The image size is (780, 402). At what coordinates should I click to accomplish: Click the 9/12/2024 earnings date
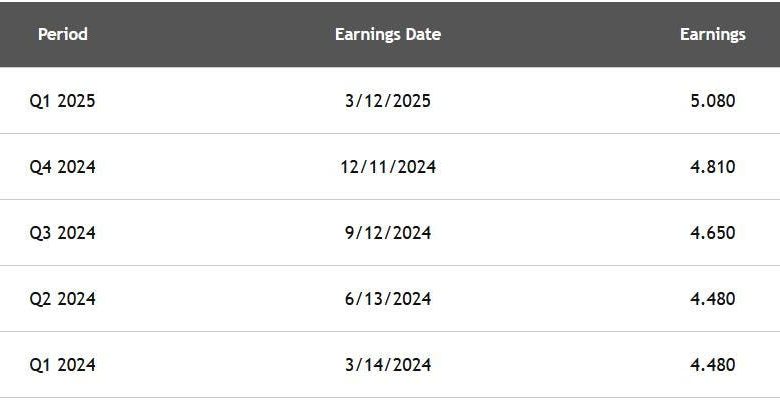[x=388, y=233]
